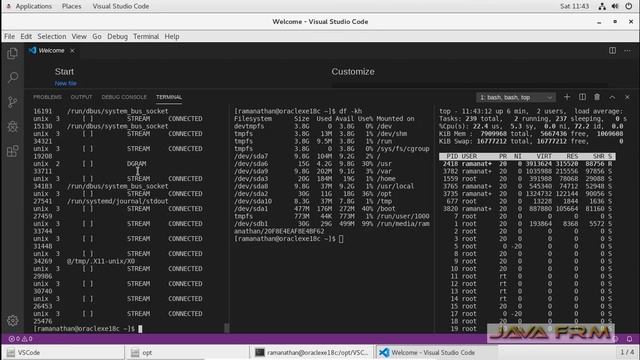640x360 pixels.
Task: Click Visual Studio Code app menu
Action: (121, 6)
